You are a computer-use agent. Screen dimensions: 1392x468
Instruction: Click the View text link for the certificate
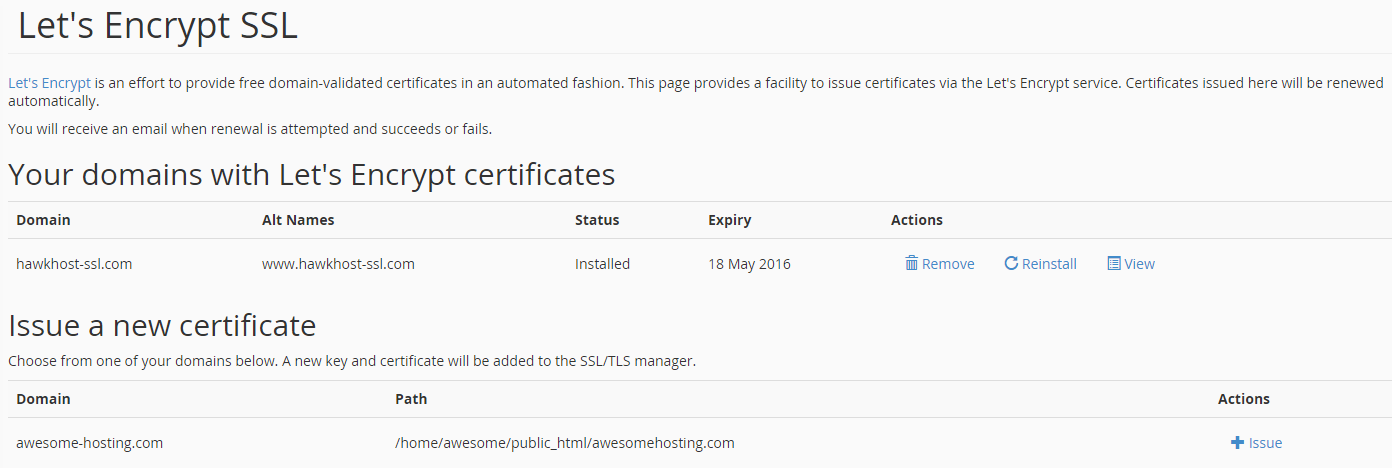pos(1139,264)
